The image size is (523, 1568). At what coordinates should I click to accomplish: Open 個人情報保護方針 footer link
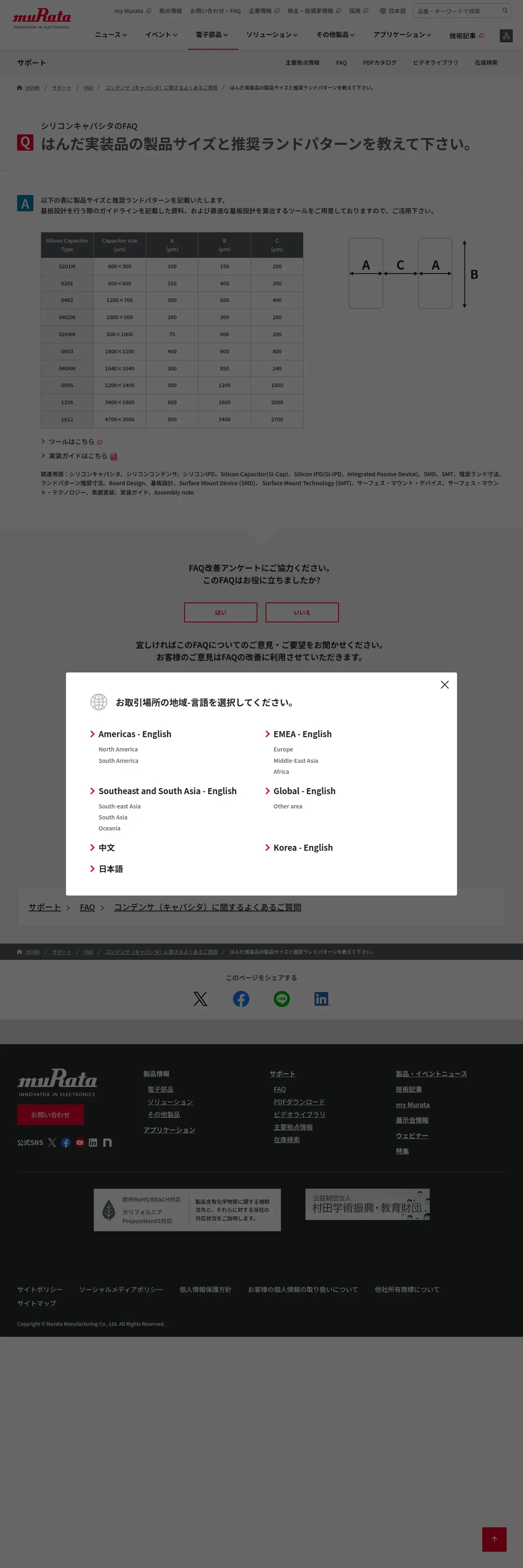(205, 1289)
